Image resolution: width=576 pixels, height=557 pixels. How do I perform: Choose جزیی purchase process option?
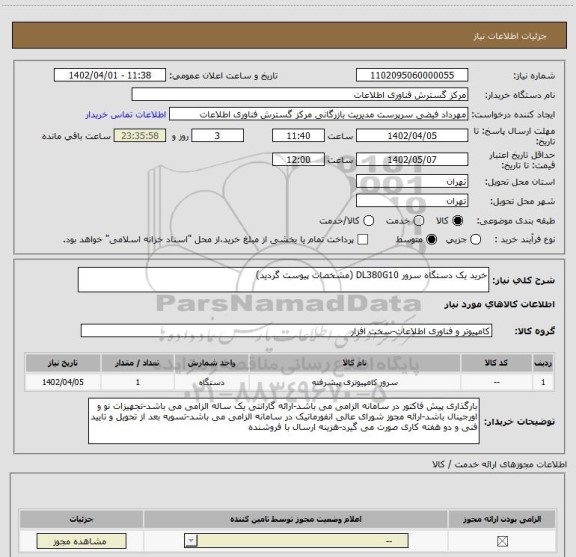475,240
